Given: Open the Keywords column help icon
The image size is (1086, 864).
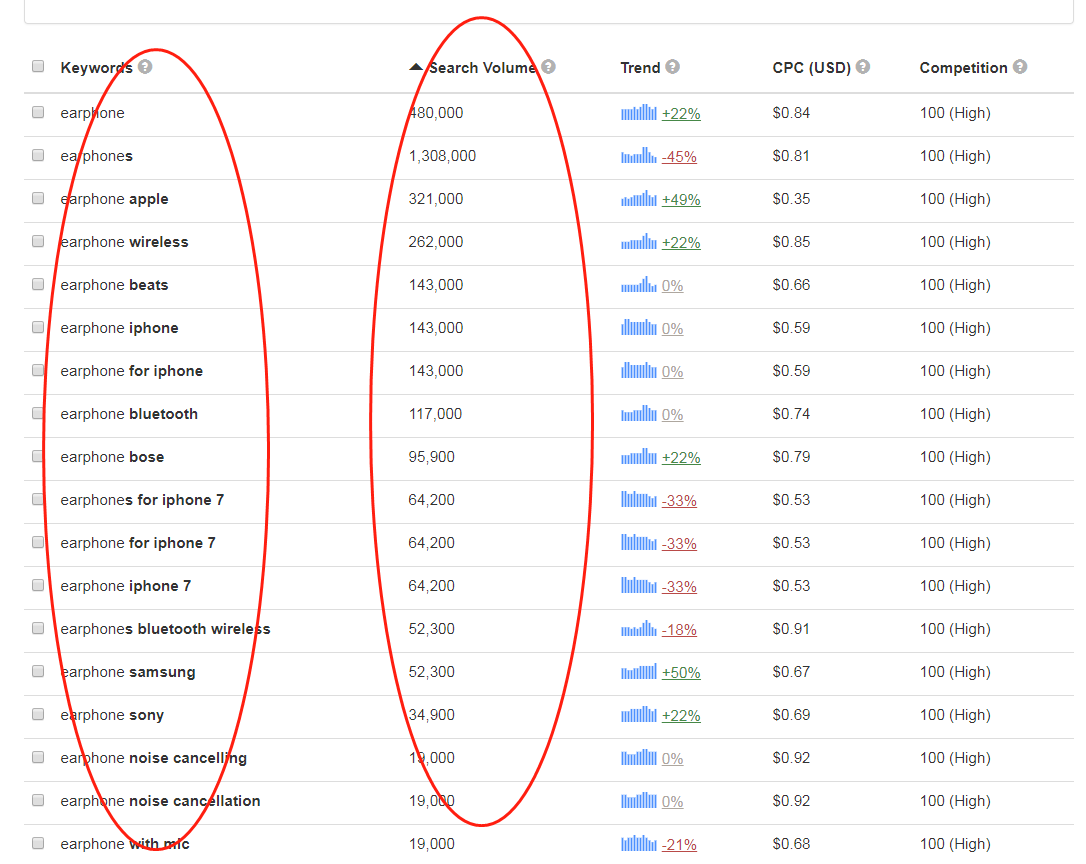Looking at the screenshot, I should pyautogui.click(x=145, y=67).
